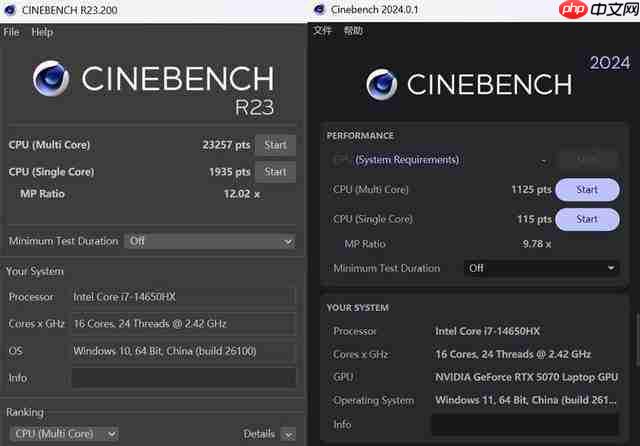Expand 2024 Minimum Test Duration dropdown
Image resolution: width=640 pixels, height=446 pixels.
(x=541, y=268)
